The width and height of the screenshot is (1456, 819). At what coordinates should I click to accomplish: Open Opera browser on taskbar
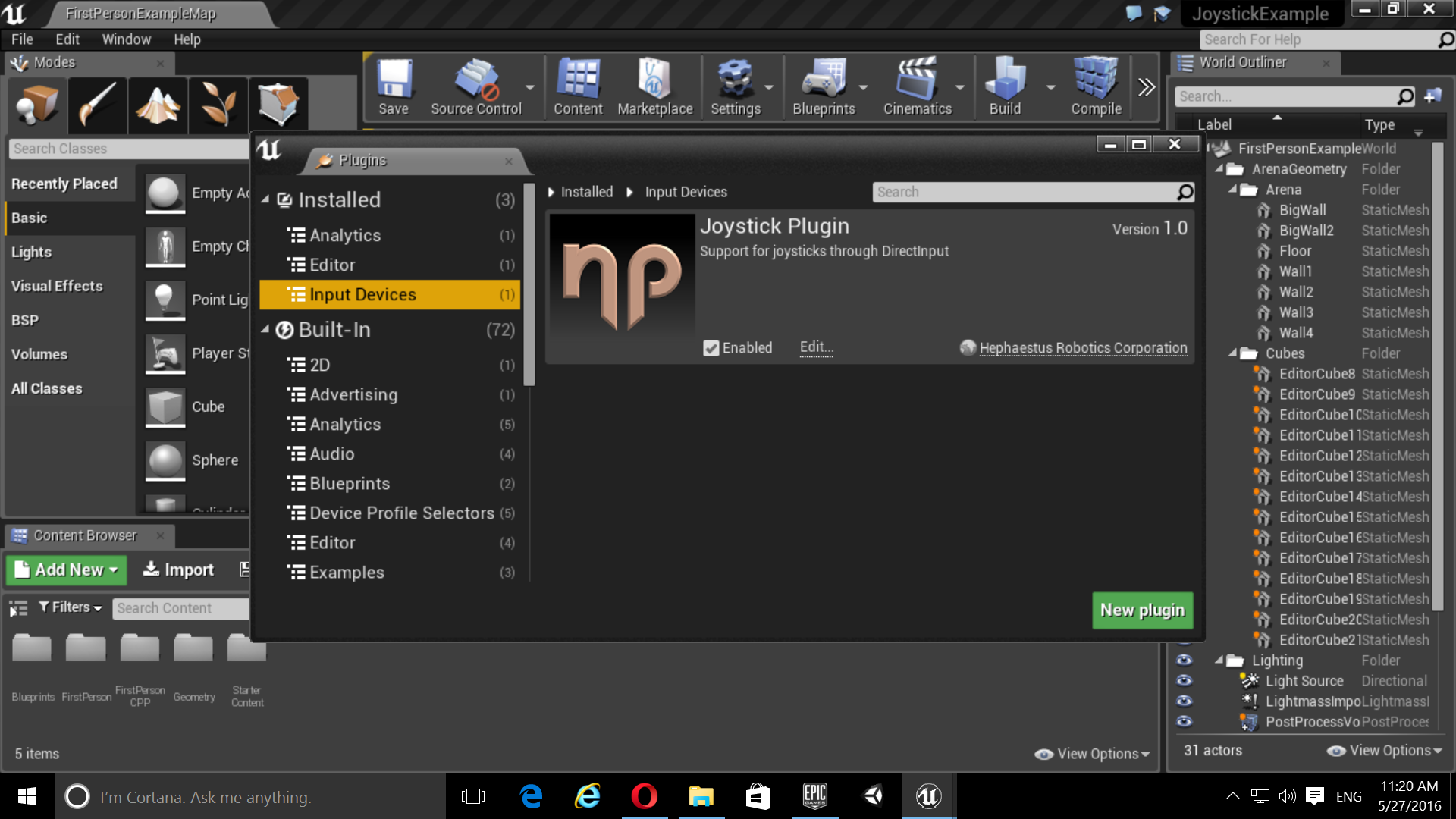(x=644, y=796)
